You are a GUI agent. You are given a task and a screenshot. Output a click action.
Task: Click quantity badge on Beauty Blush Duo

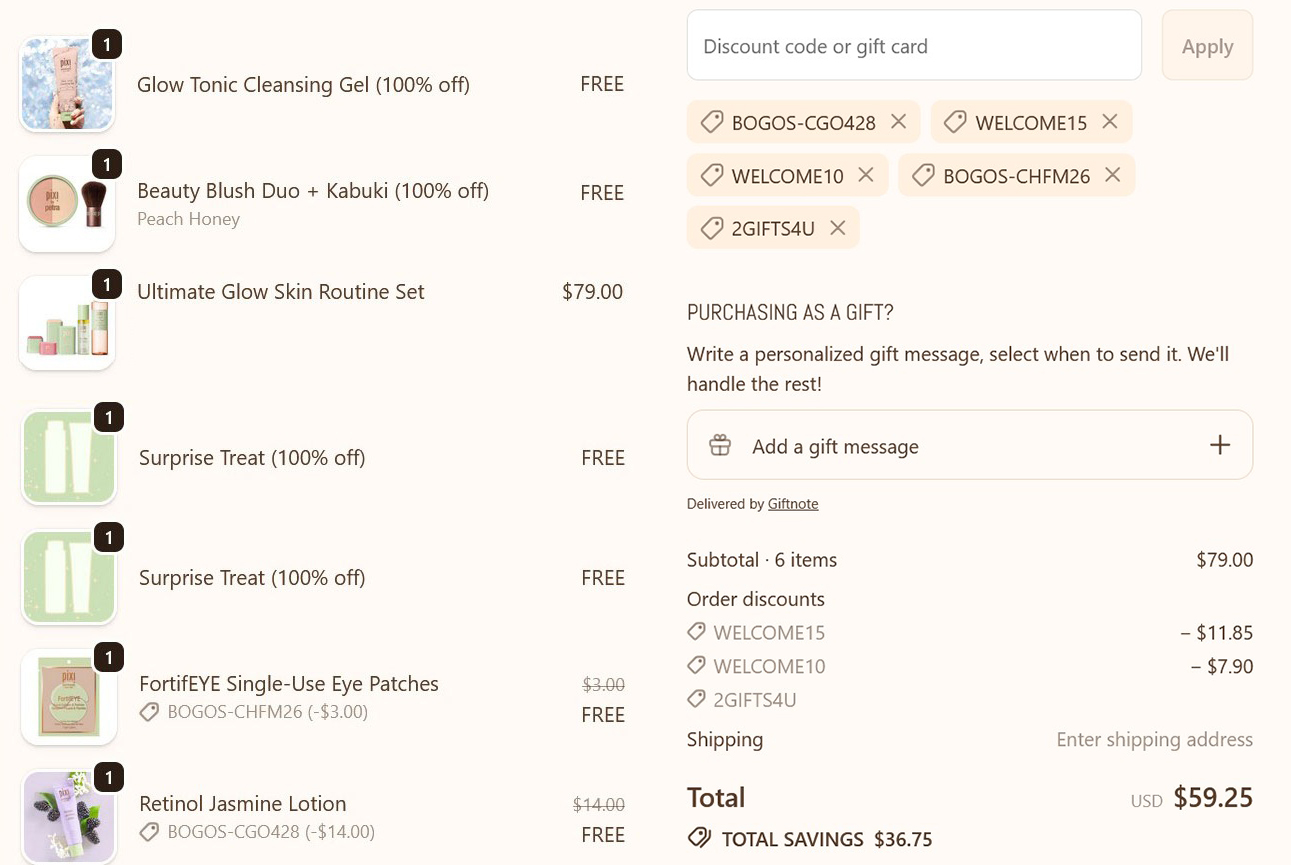(107, 164)
